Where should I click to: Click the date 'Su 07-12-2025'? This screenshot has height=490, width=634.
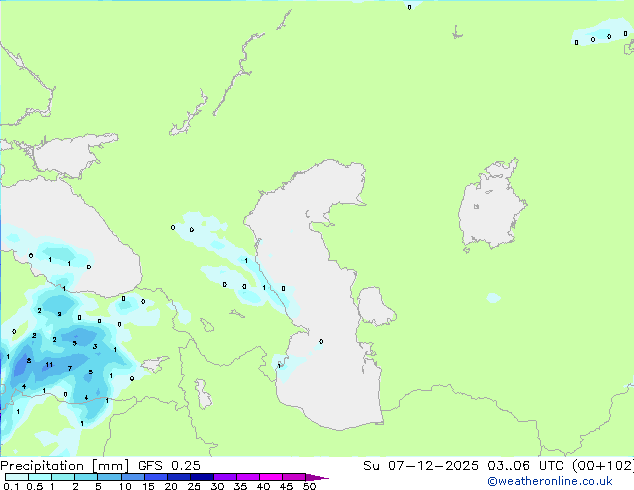point(421,466)
